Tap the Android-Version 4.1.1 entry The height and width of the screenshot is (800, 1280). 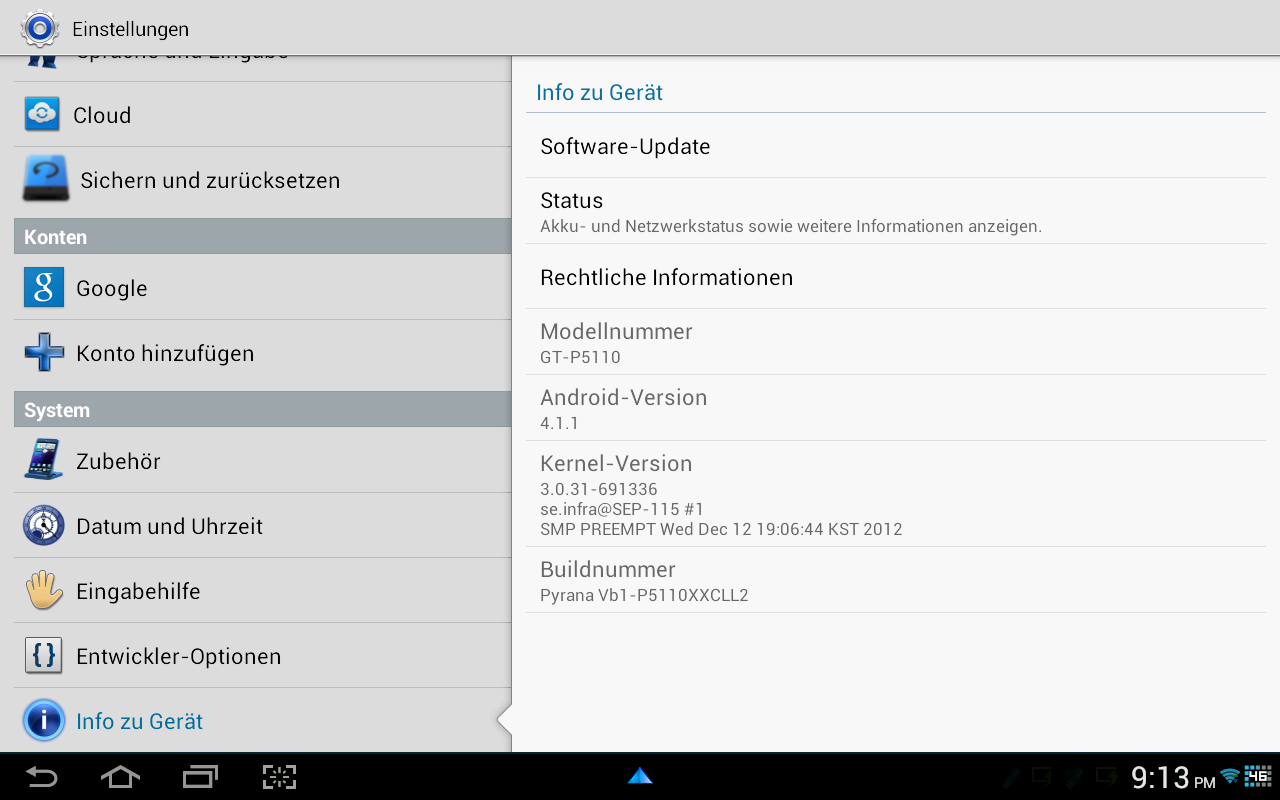click(x=895, y=409)
